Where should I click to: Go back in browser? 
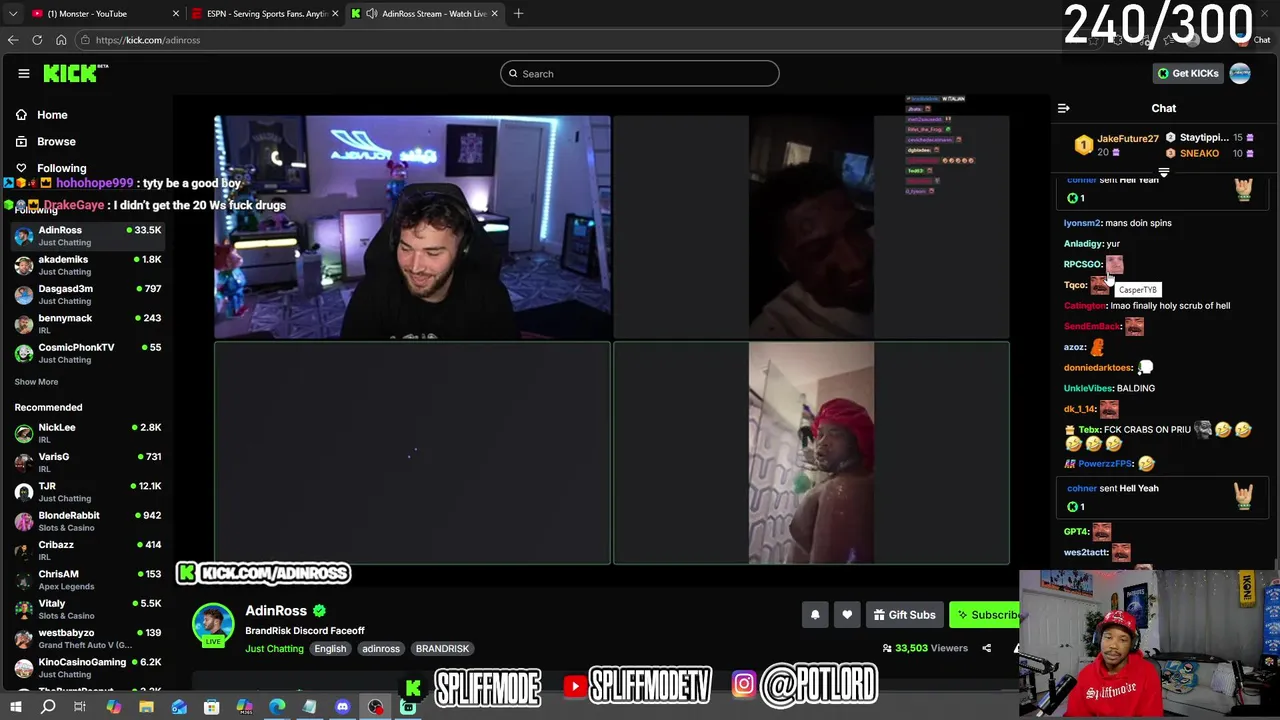(13, 40)
